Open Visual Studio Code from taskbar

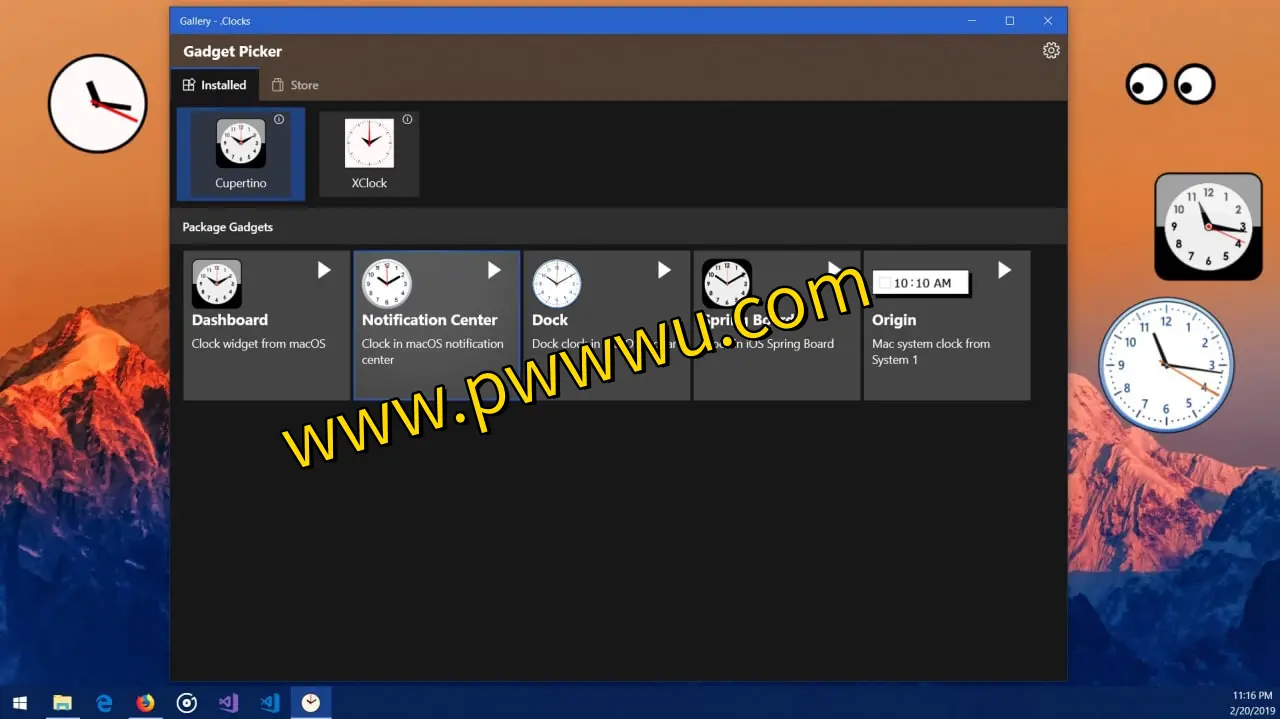tap(269, 703)
